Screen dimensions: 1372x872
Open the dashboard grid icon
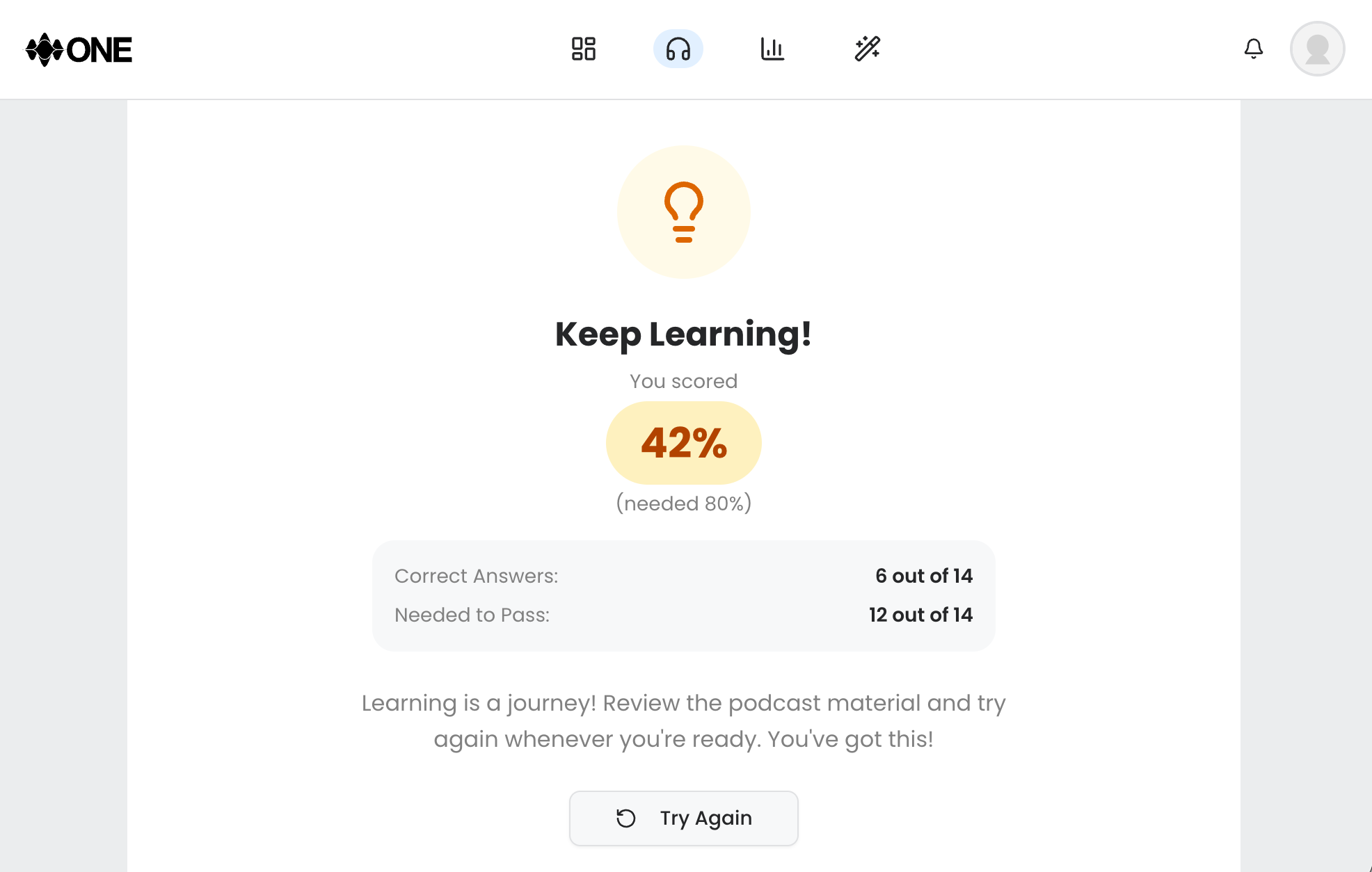584,49
